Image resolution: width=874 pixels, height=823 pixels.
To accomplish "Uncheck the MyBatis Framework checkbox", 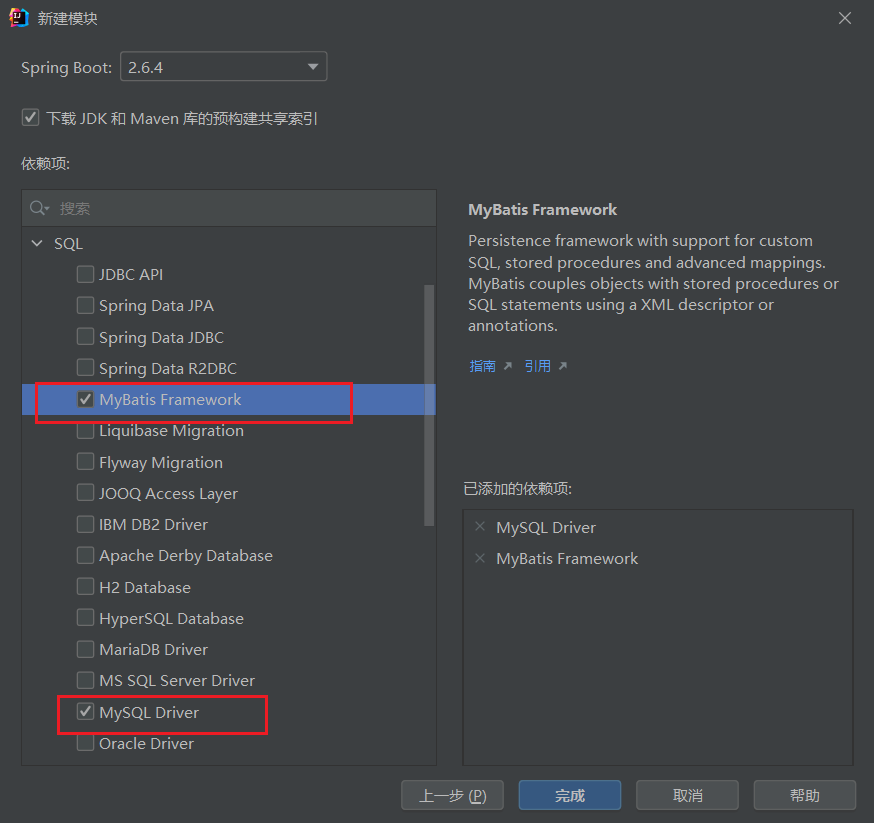I will click(85, 399).
